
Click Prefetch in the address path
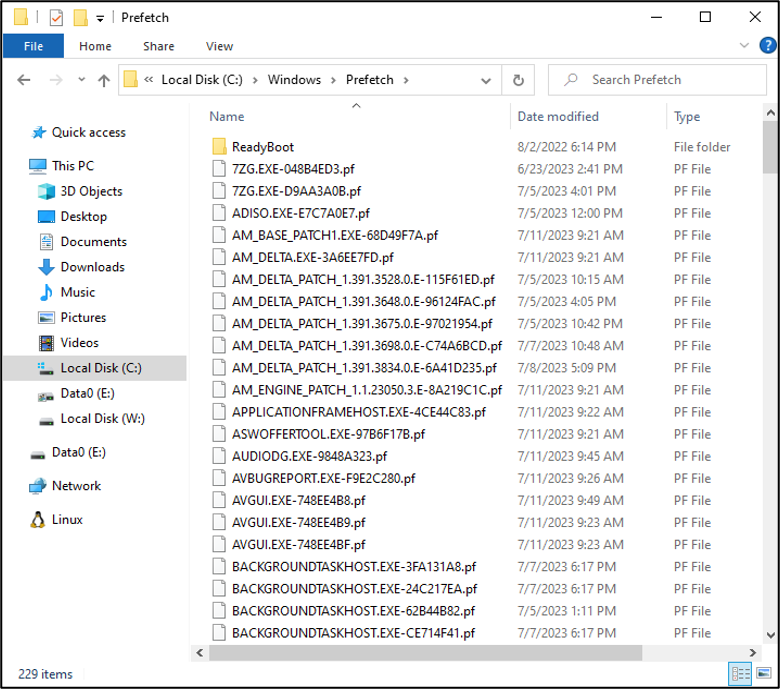pyautogui.click(x=370, y=80)
